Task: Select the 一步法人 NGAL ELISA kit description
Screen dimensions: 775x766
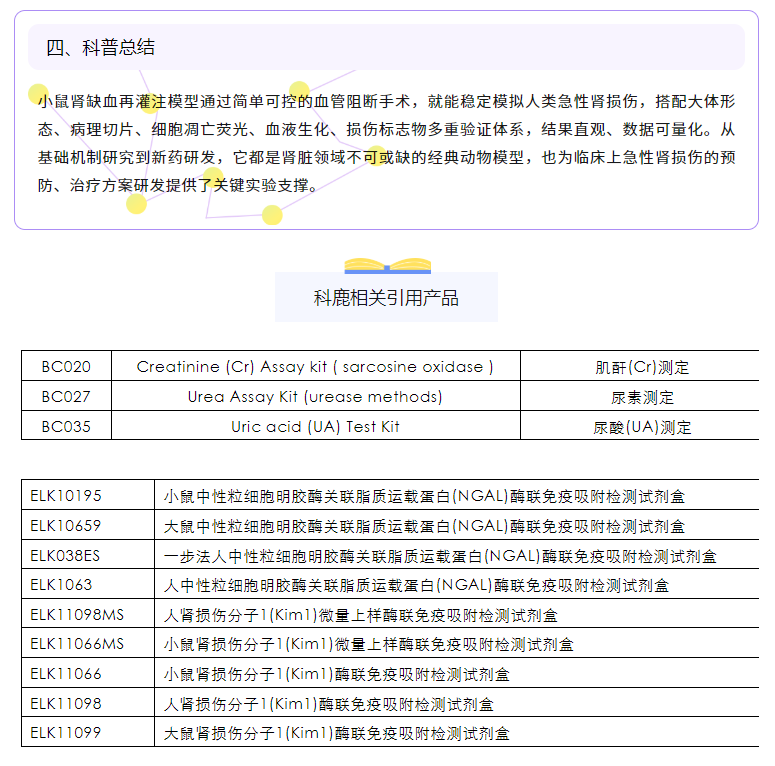Action: (440, 556)
